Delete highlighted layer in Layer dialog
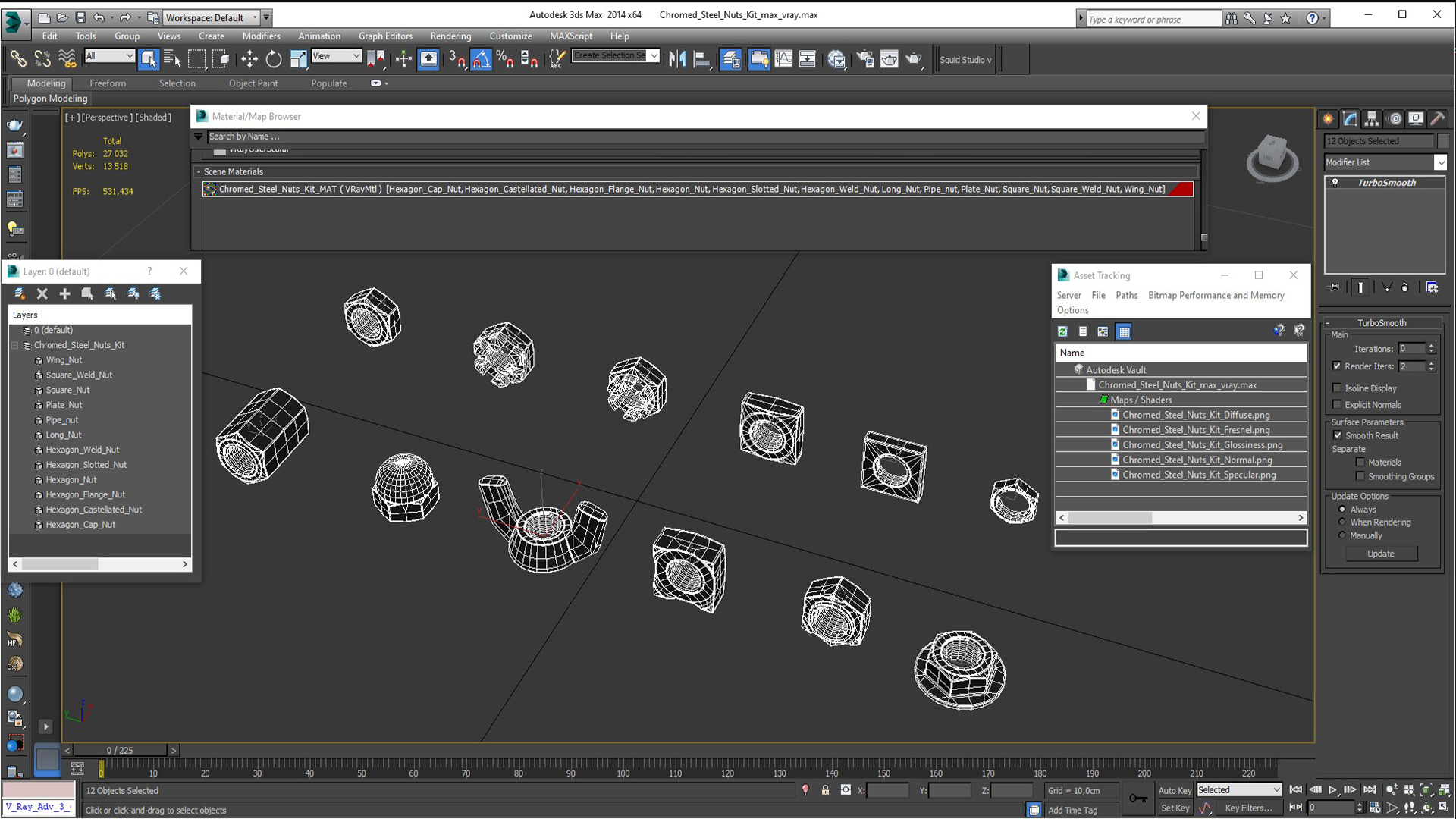This screenshot has width=1456, height=819. click(42, 293)
